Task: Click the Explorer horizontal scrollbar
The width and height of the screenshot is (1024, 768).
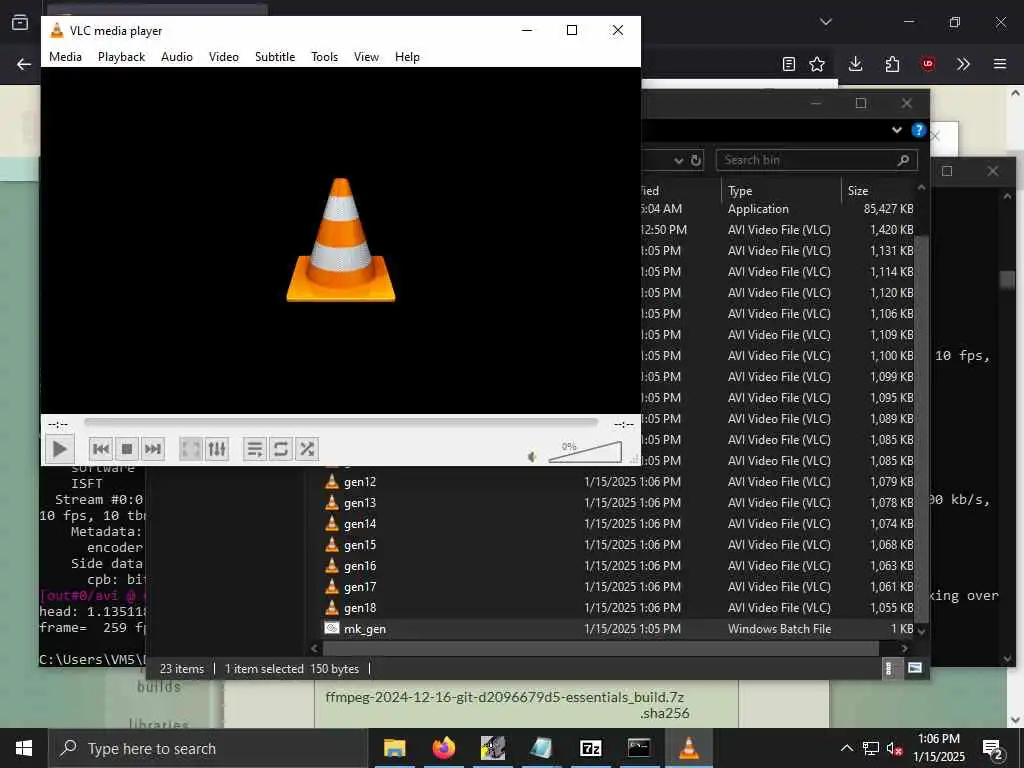Action: tap(600, 648)
